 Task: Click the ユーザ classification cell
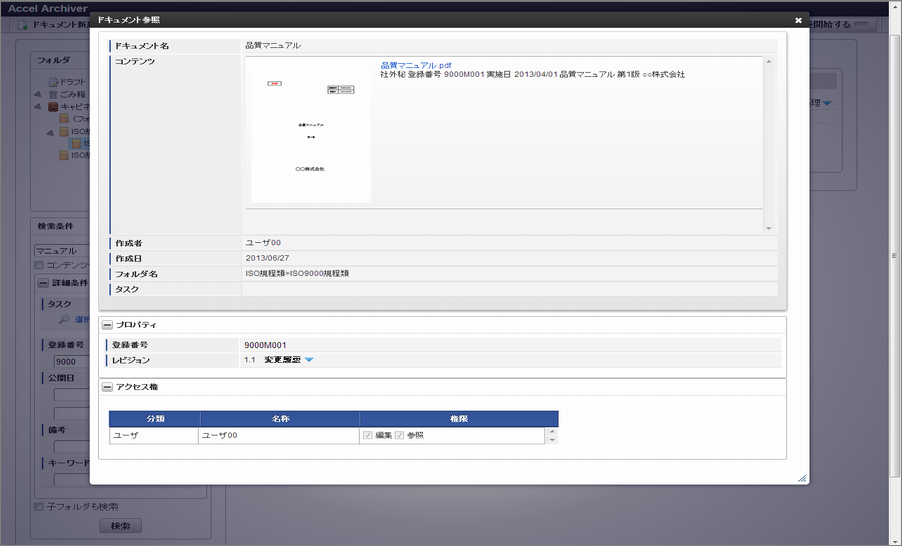(x=154, y=436)
